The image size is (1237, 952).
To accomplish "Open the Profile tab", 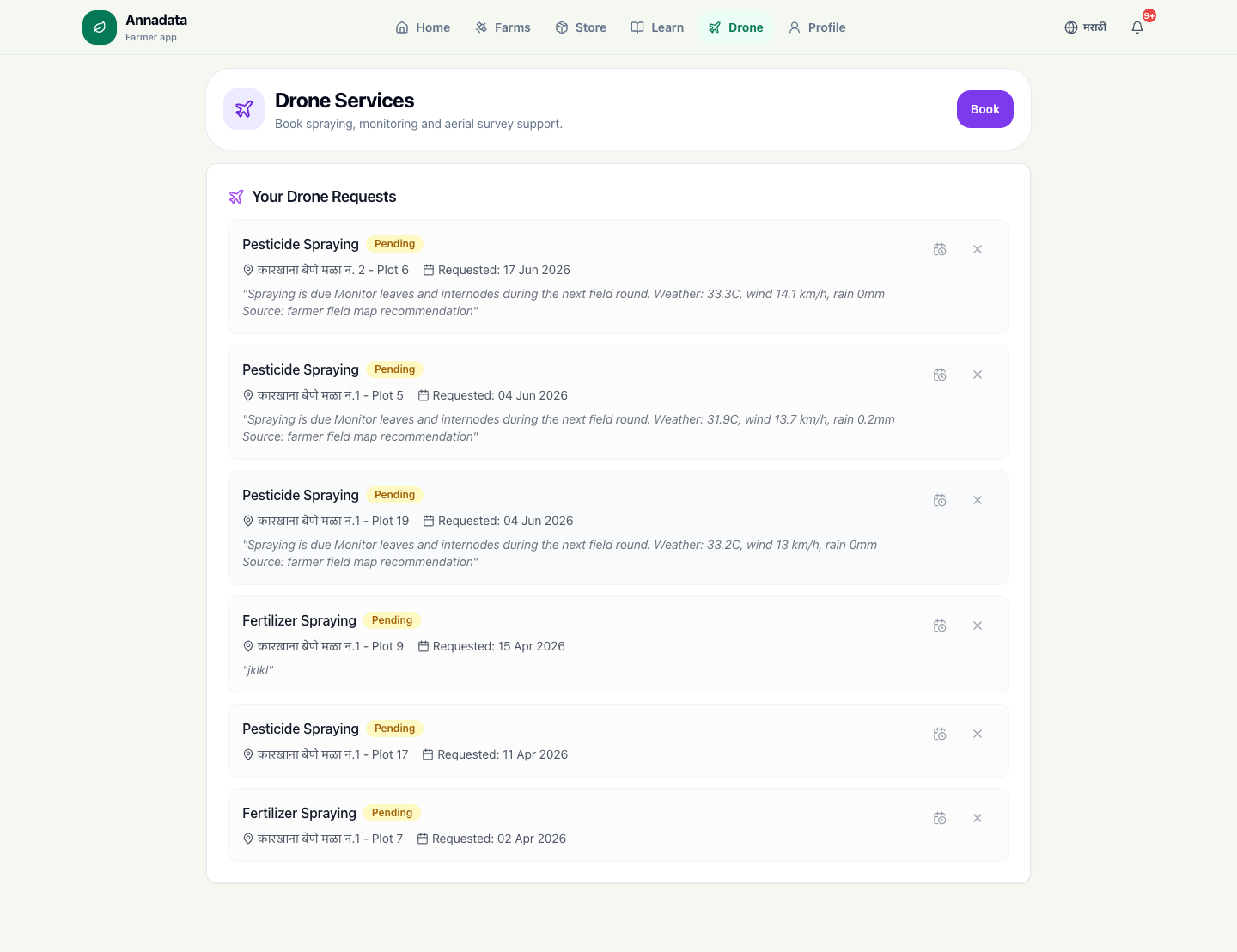I will tap(817, 27).
